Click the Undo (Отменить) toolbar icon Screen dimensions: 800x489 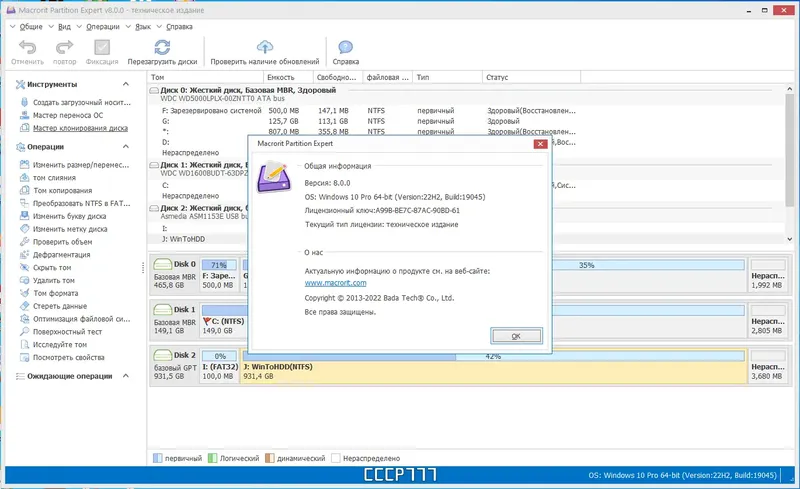28,47
